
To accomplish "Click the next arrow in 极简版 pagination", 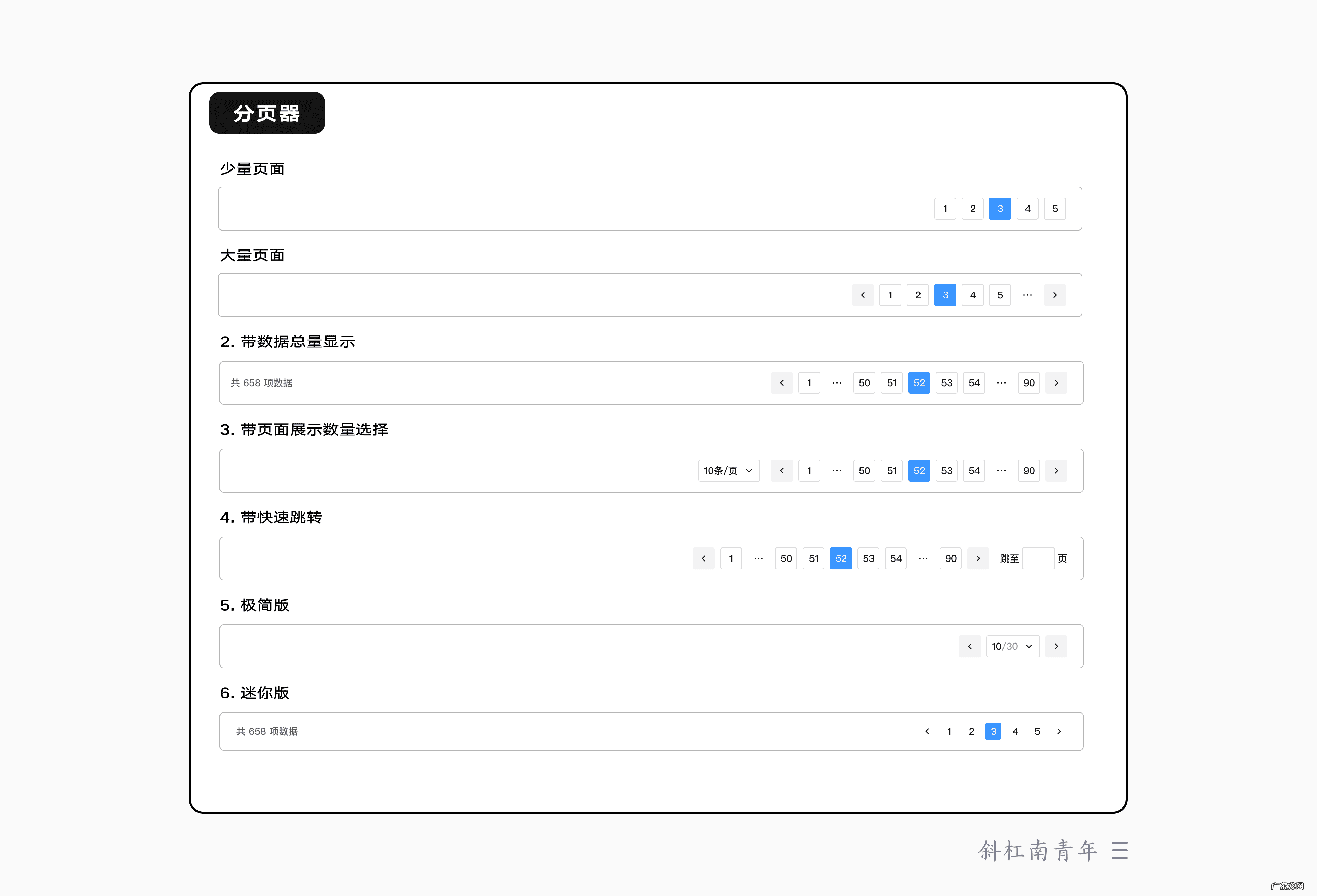I will (x=1056, y=646).
